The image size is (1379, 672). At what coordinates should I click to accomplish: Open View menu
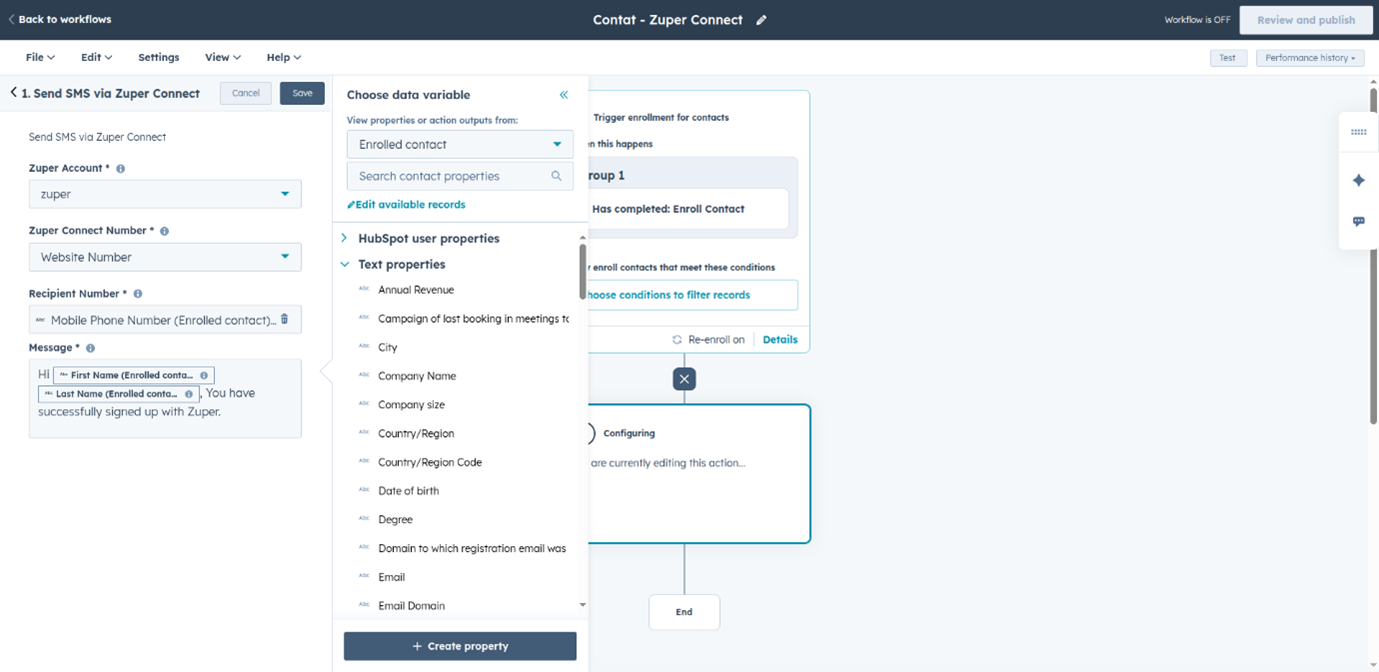pos(223,58)
